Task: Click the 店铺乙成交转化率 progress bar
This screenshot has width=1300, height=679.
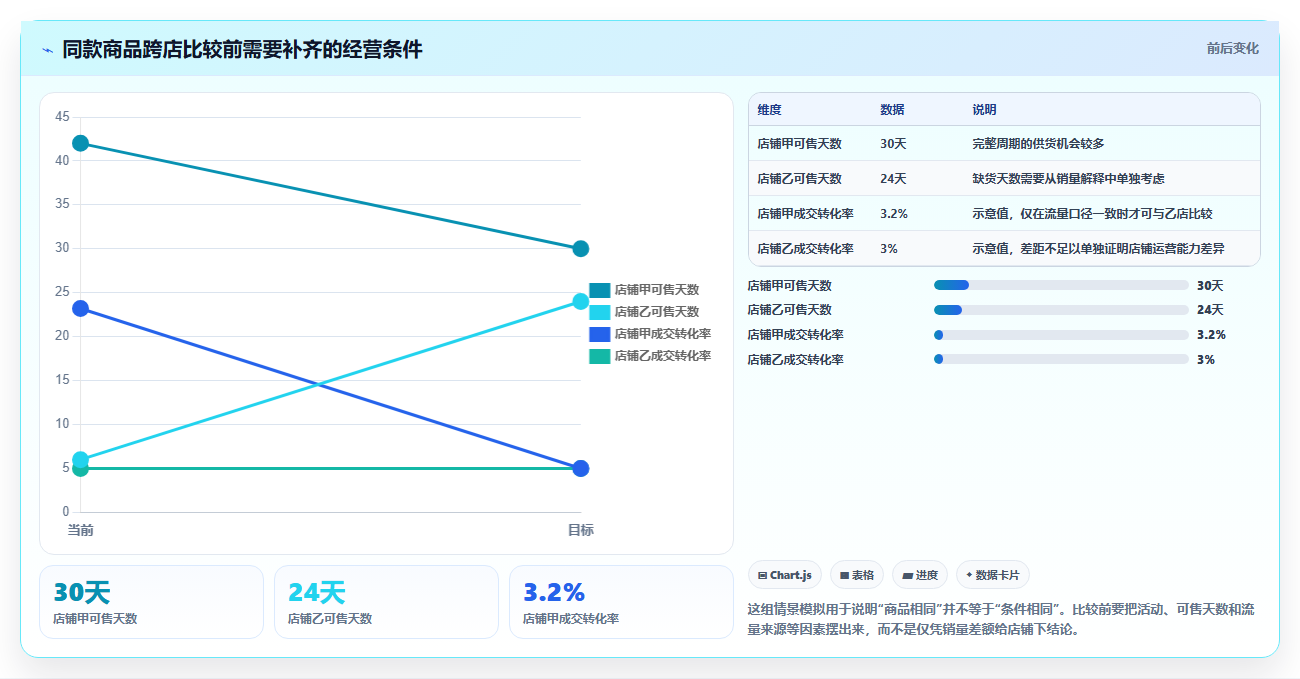Action: tap(1061, 359)
